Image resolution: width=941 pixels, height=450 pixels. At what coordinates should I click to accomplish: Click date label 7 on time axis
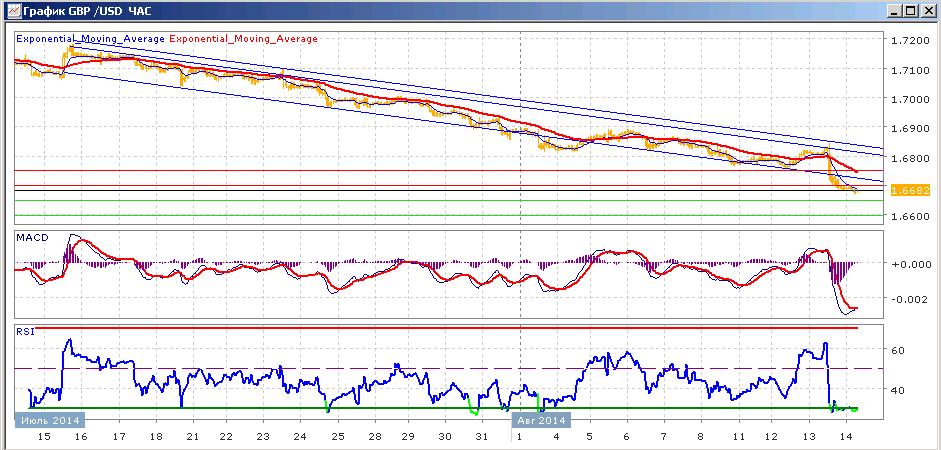coord(666,437)
